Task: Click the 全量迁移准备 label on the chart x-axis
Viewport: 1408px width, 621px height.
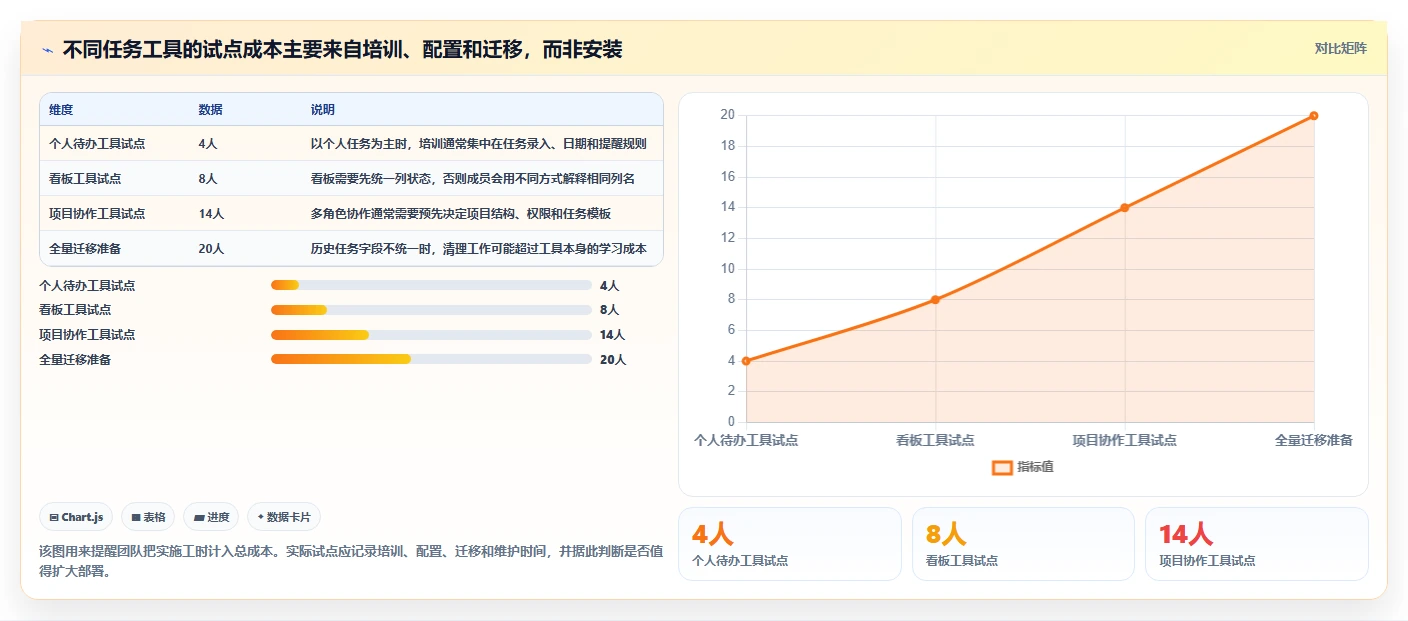Action: click(x=1314, y=440)
